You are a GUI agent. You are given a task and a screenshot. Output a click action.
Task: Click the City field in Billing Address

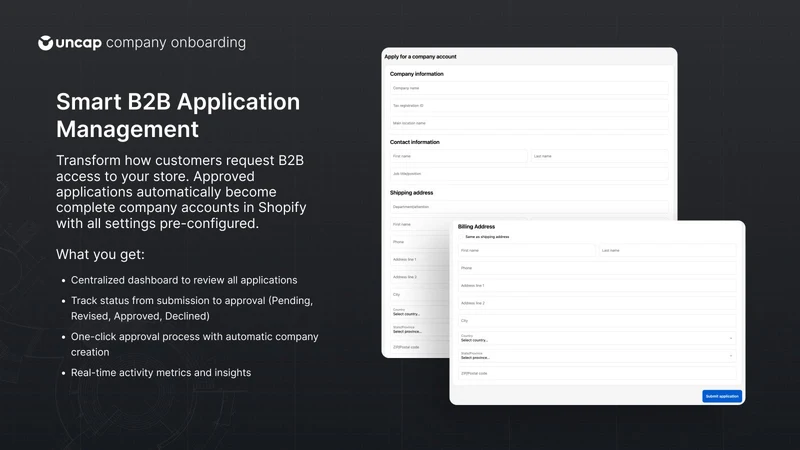pyautogui.click(x=597, y=320)
